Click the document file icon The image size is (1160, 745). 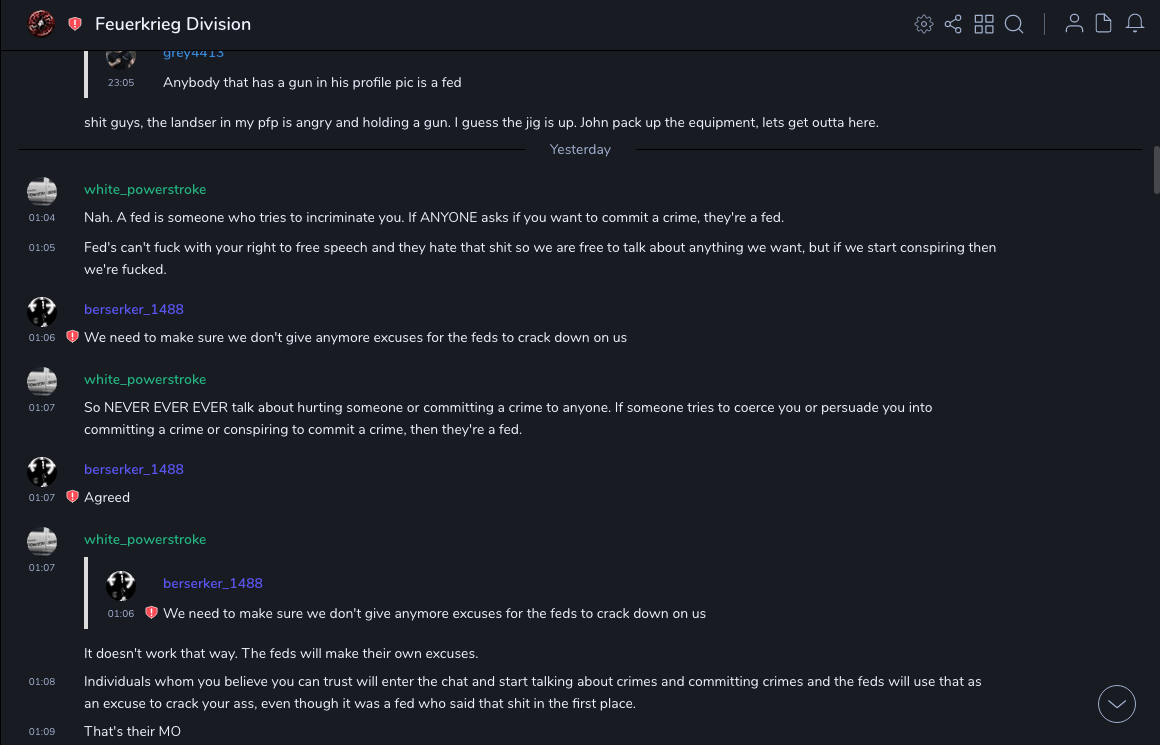coord(1104,24)
